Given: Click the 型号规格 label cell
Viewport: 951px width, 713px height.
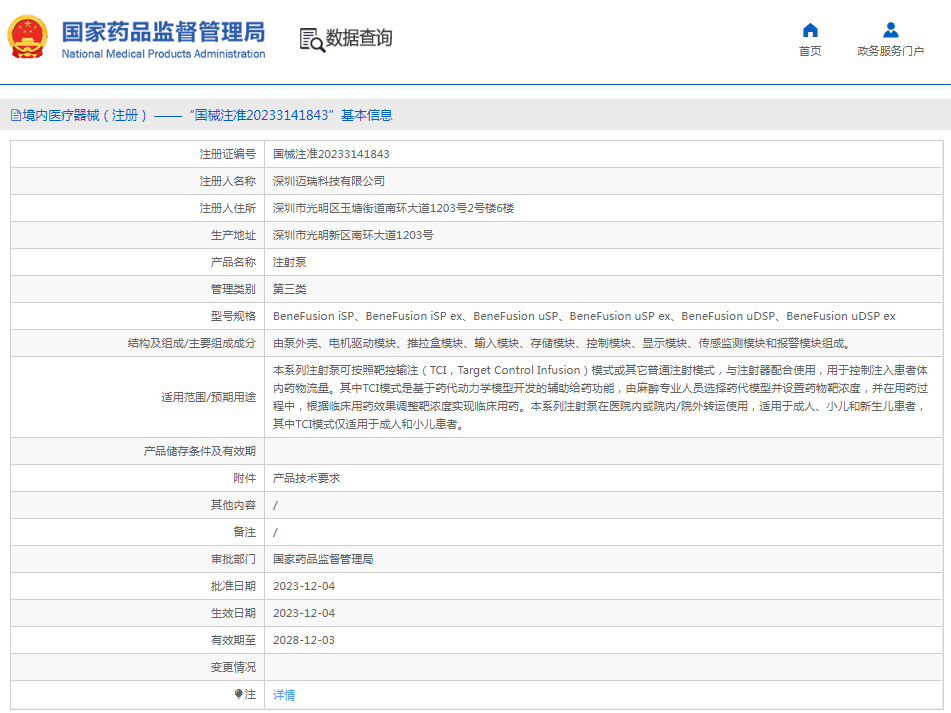Looking at the screenshot, I should 138,316.
